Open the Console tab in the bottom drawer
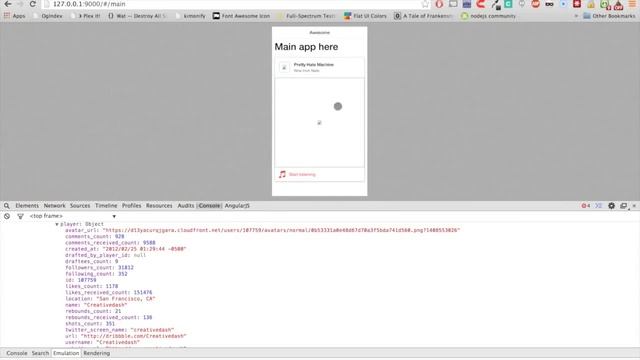The width and height of the screenshot is (640, 360). (x=17, y=353)
